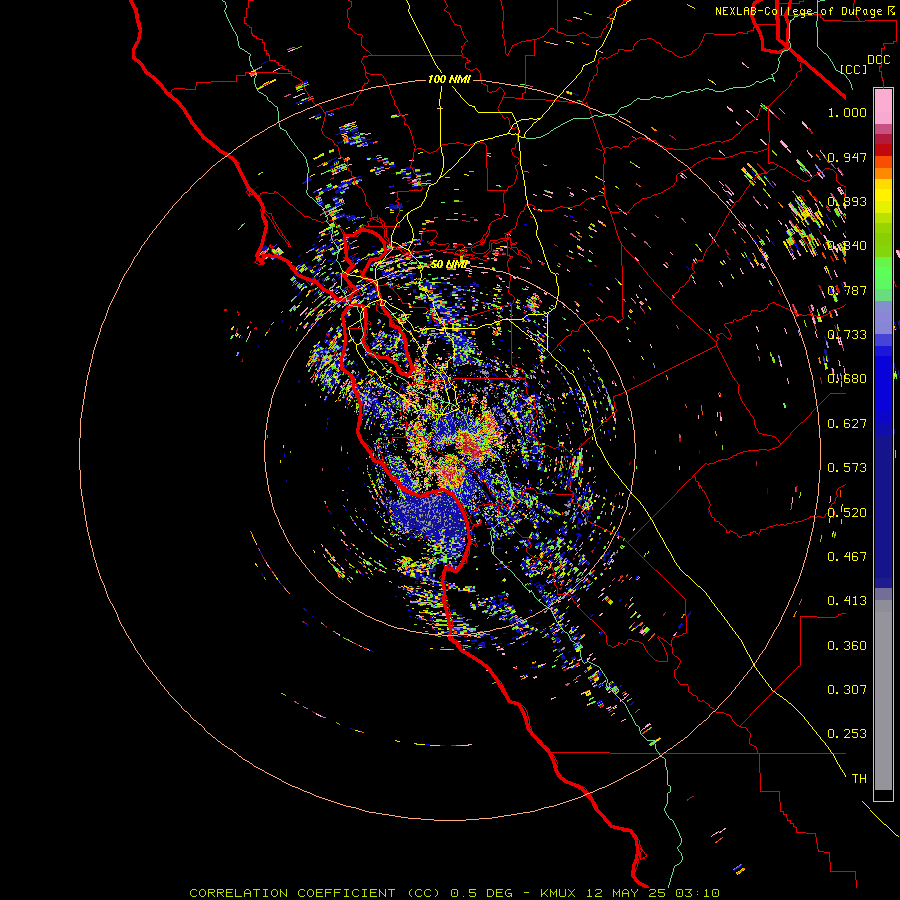Pick the gray segment of color bar

point(883,695)
